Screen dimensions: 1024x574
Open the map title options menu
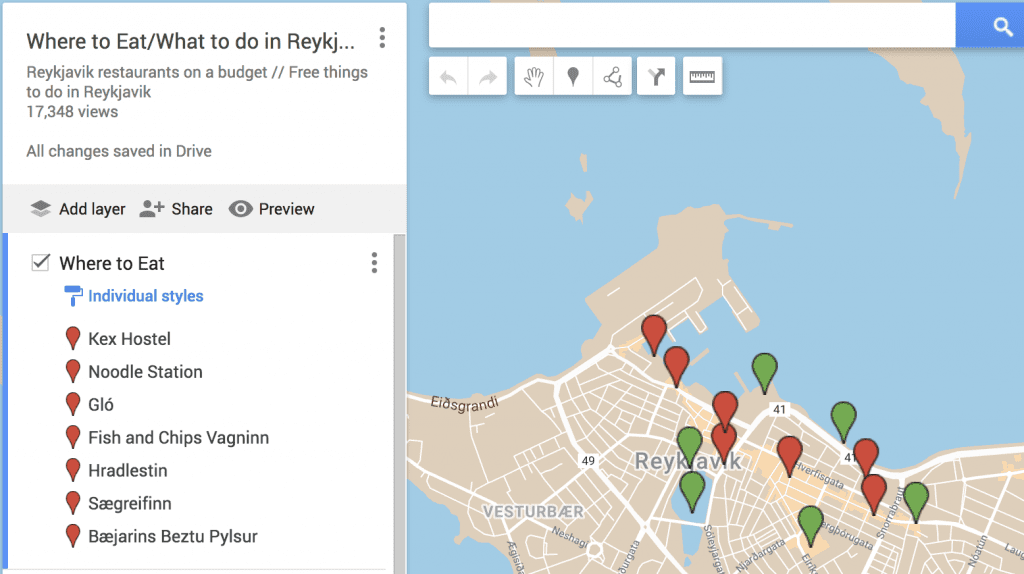382,38
